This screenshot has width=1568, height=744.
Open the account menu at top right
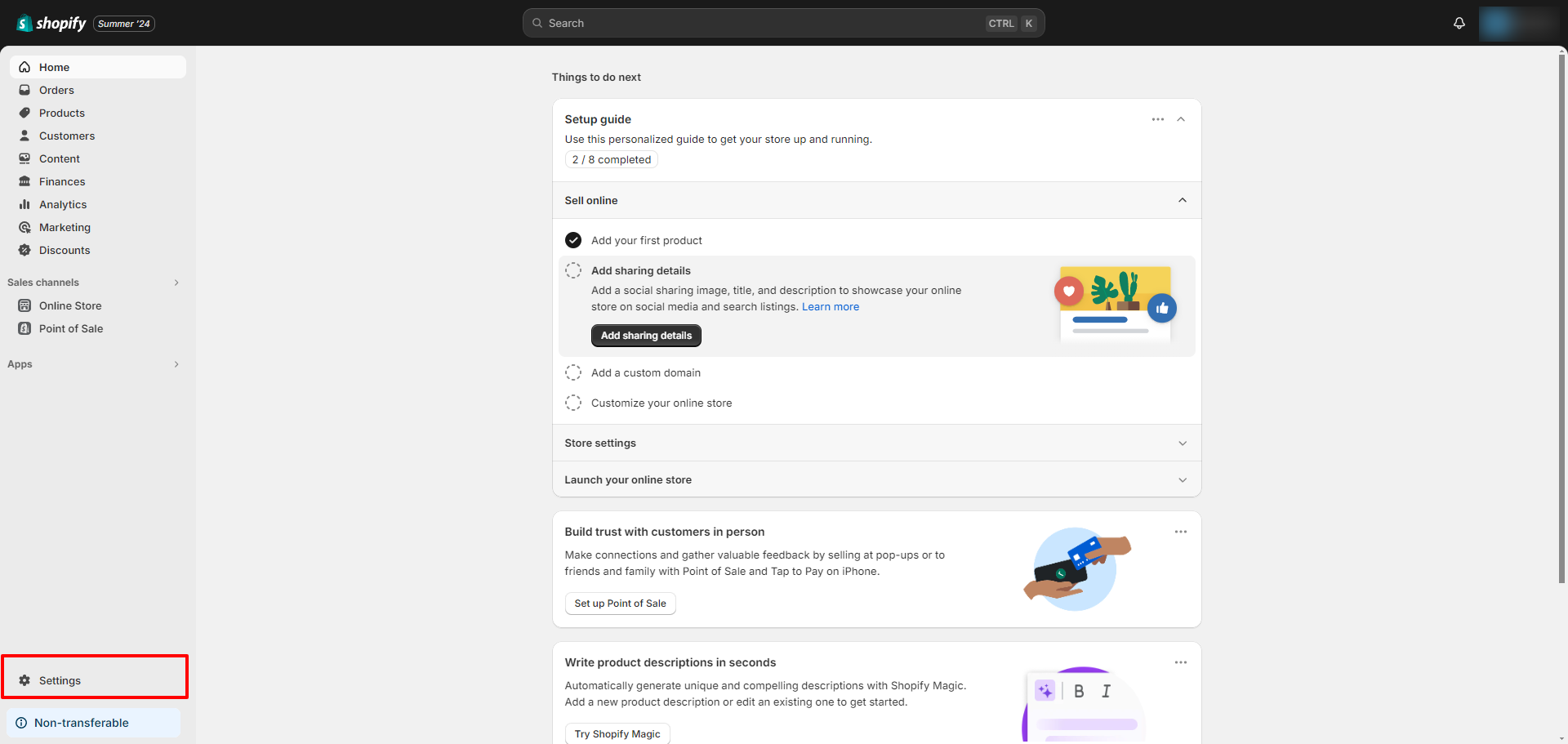click(1519, 23)
